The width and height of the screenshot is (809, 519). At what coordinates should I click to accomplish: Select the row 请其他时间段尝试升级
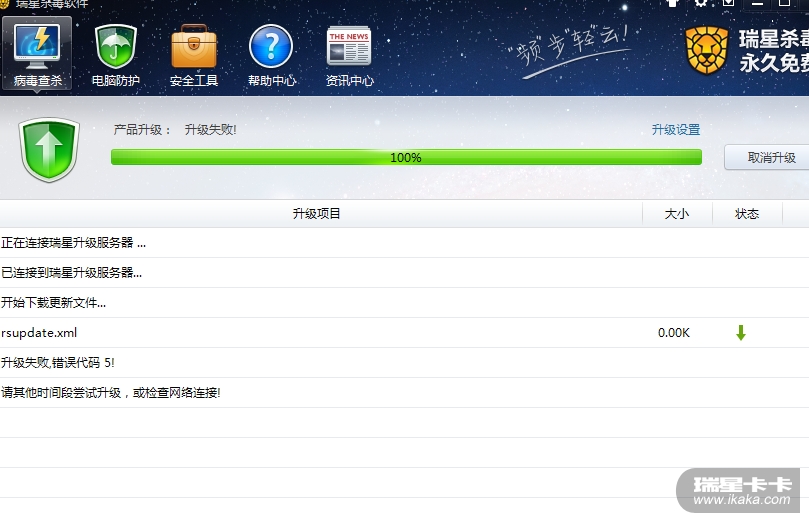click(404, 393)
